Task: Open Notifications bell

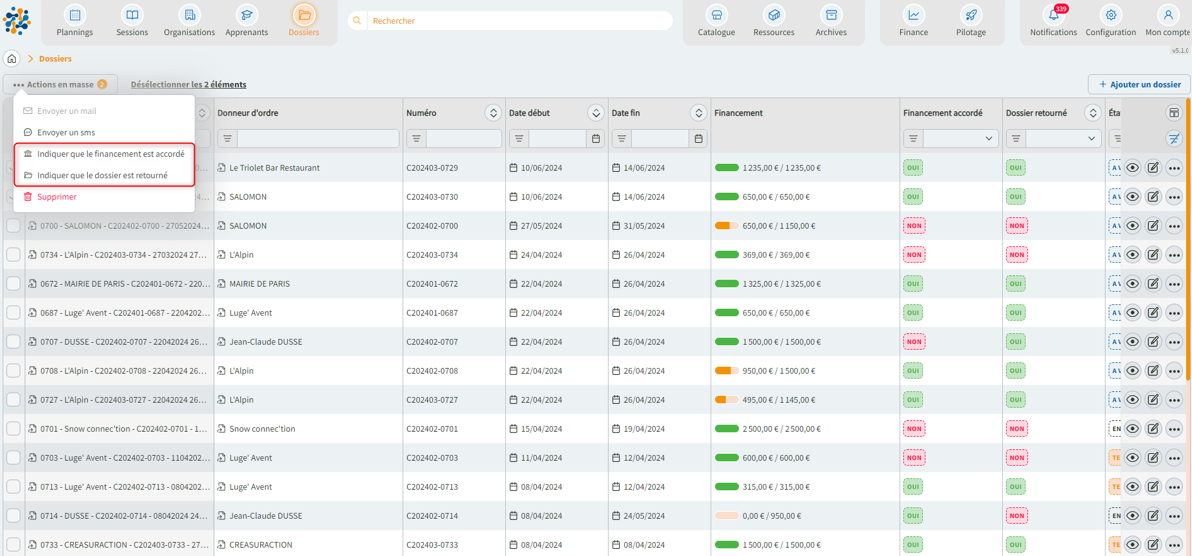Action: tap(1054, 15)
